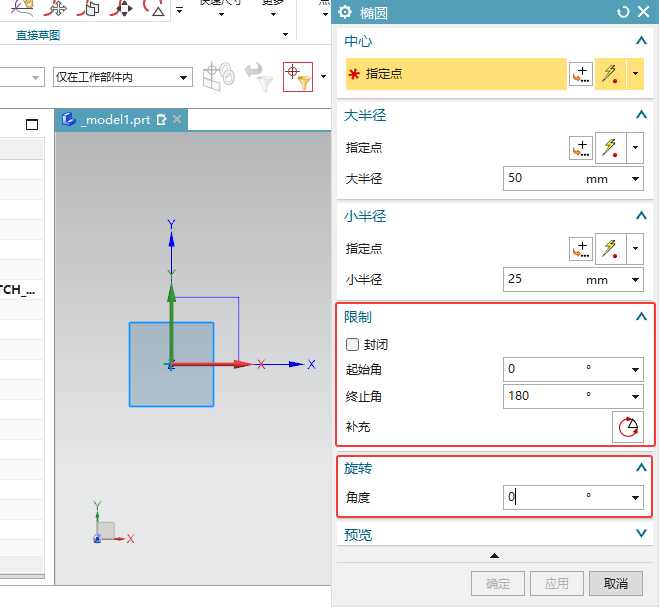
Task: Open the 大半径 value dropdown arrow
Action: 635,179
